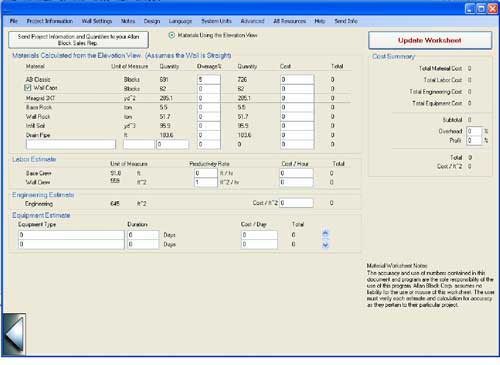Screen dimensions: 500x365
Task: Click the AB Classic cost field
Action: pyautogui.click(x=297, y=79)
